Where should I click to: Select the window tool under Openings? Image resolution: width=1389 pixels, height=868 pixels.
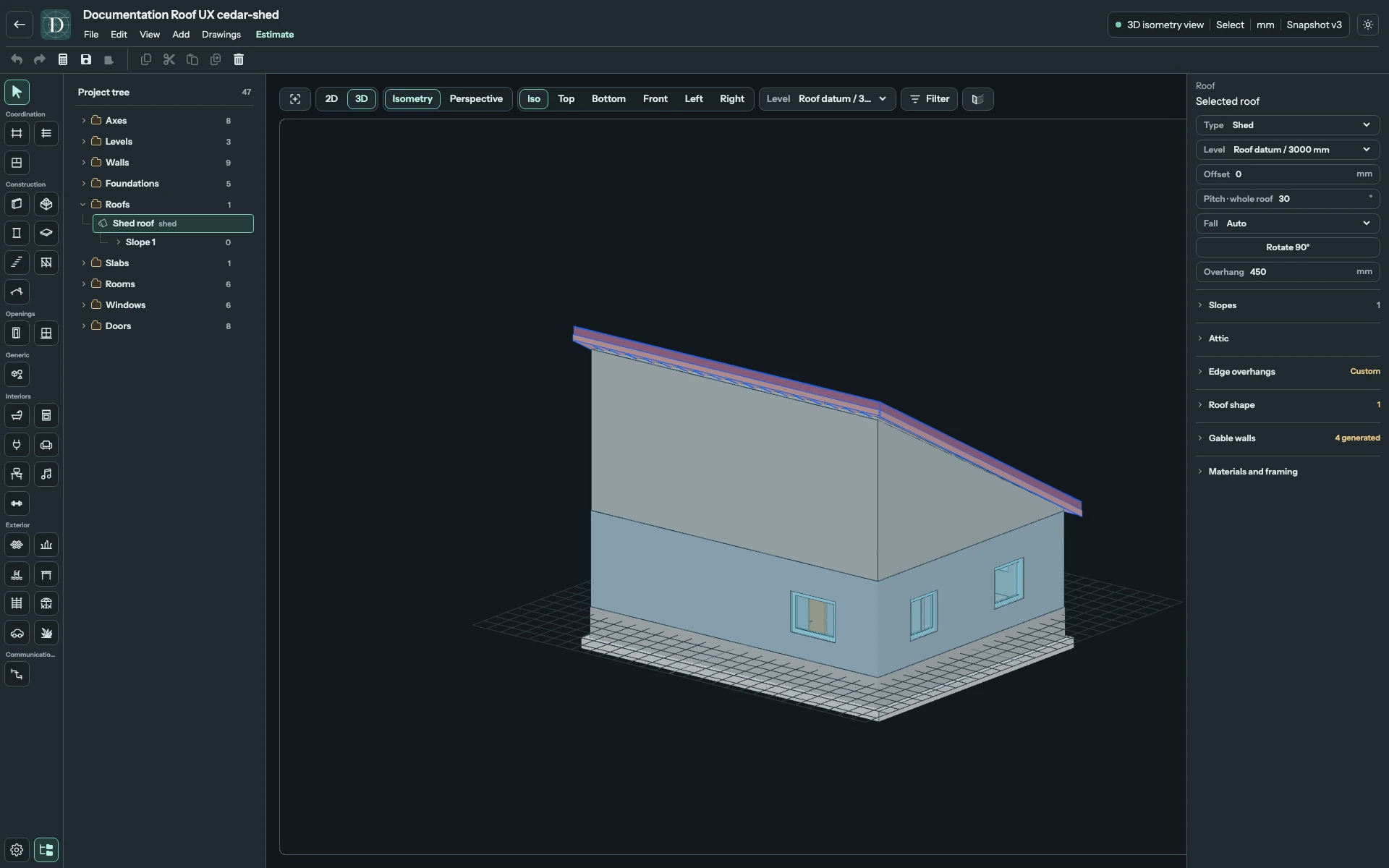pos(46,333)
